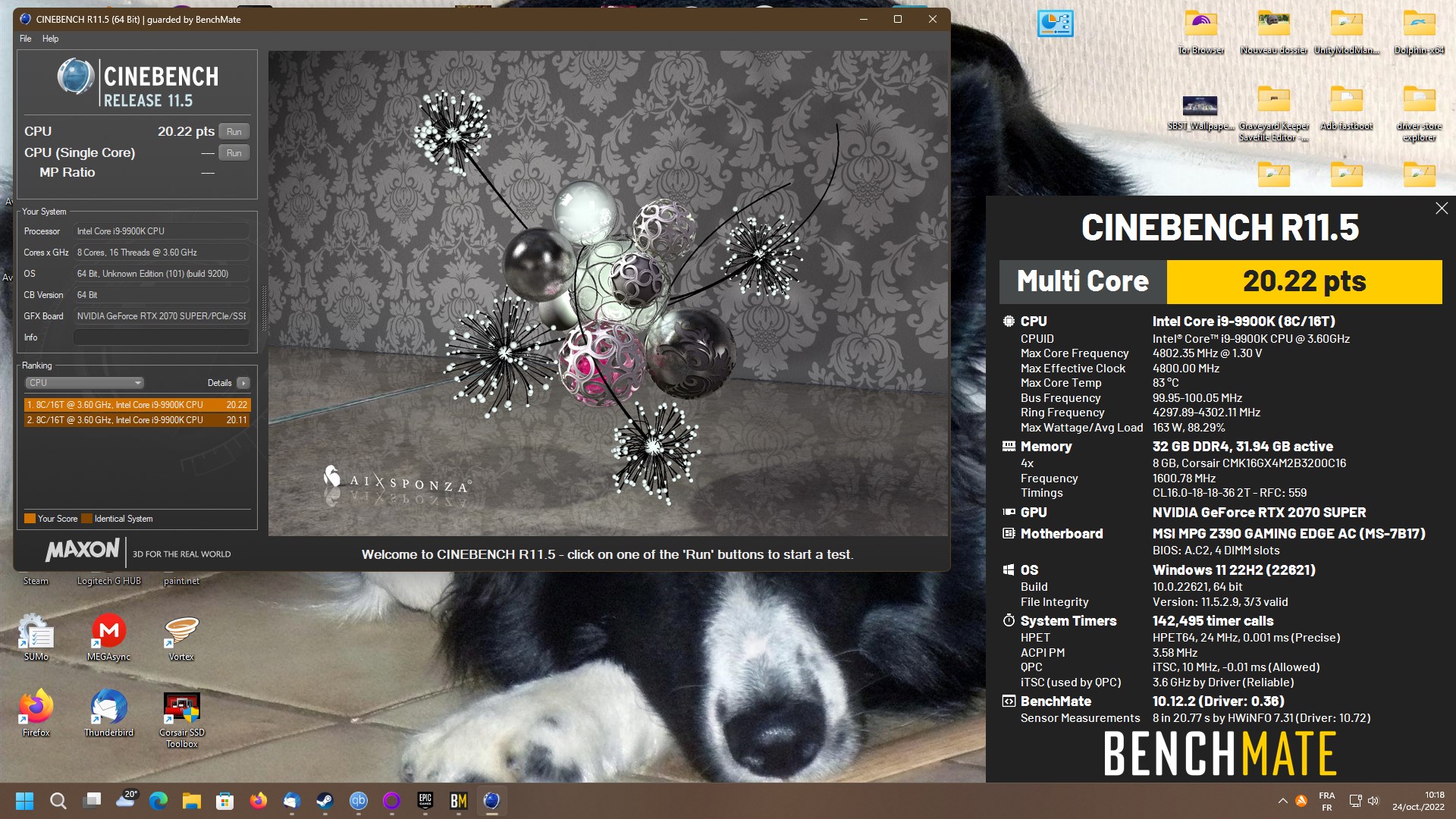Open the Nouveau dossier folder
This screenshot has width=1456, height=819.
[x=1274, y=32]
